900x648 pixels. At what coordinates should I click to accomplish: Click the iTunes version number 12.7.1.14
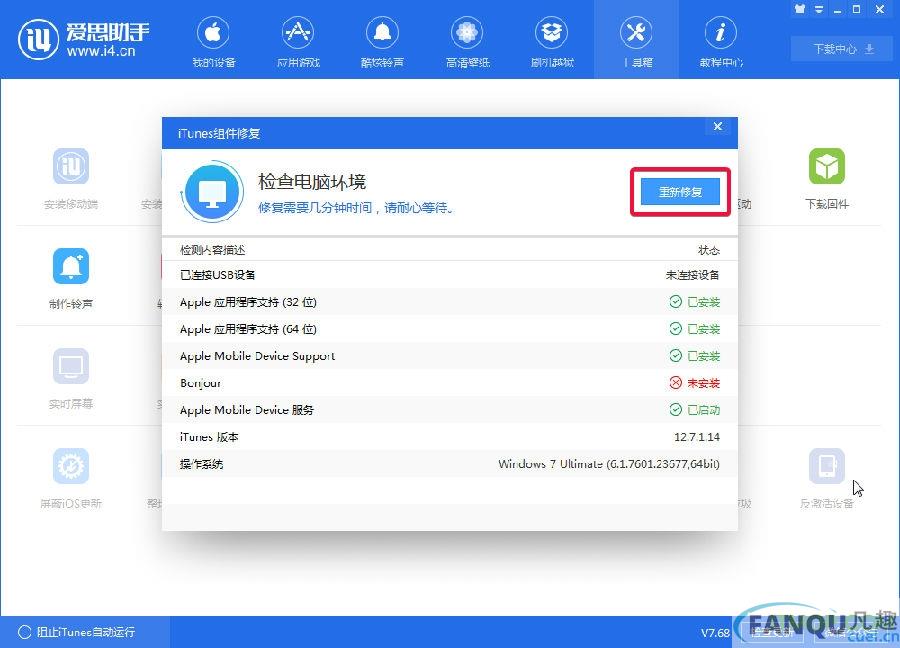[697, 437]
